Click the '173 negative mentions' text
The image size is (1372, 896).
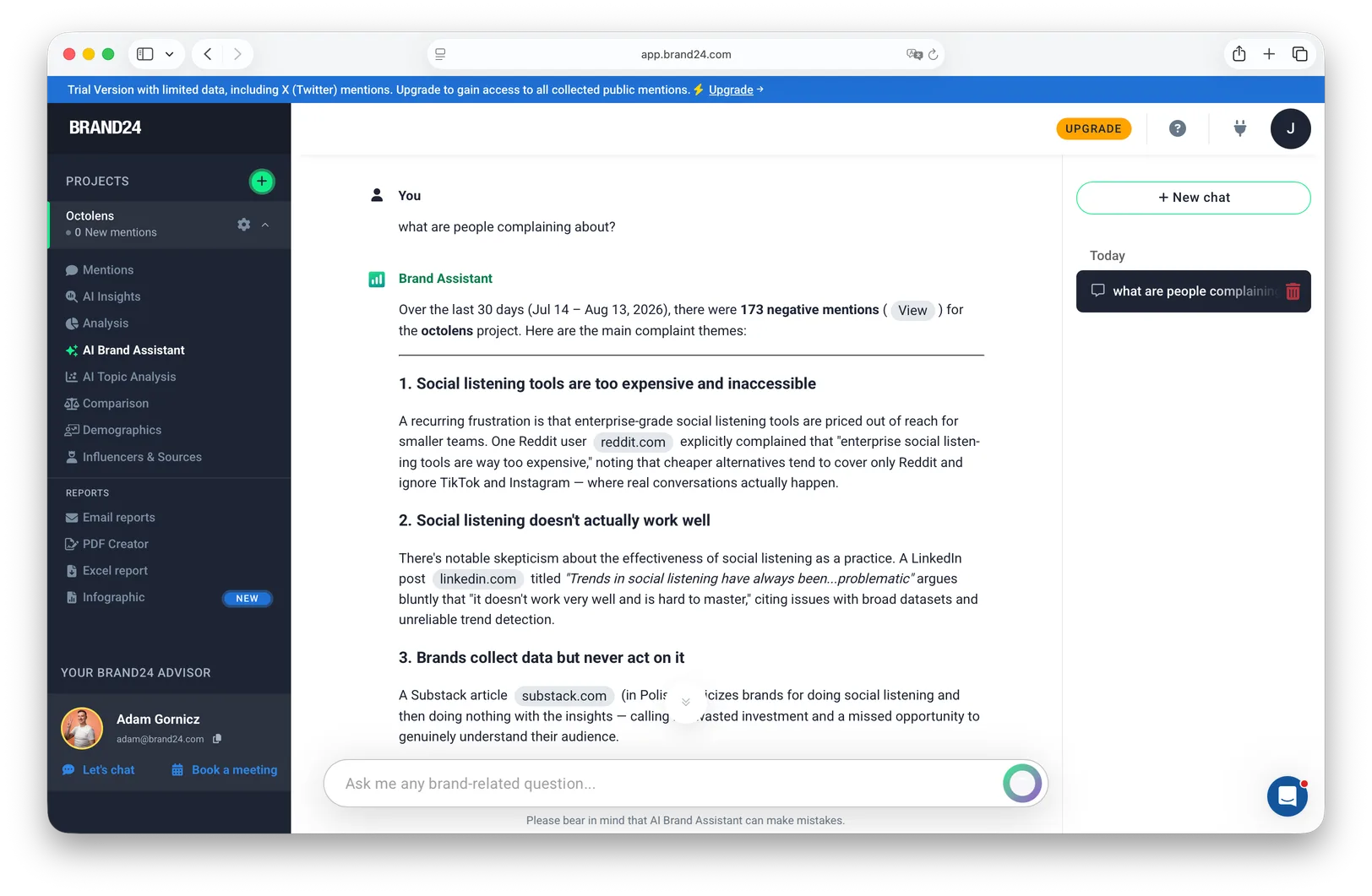point(809,310)
